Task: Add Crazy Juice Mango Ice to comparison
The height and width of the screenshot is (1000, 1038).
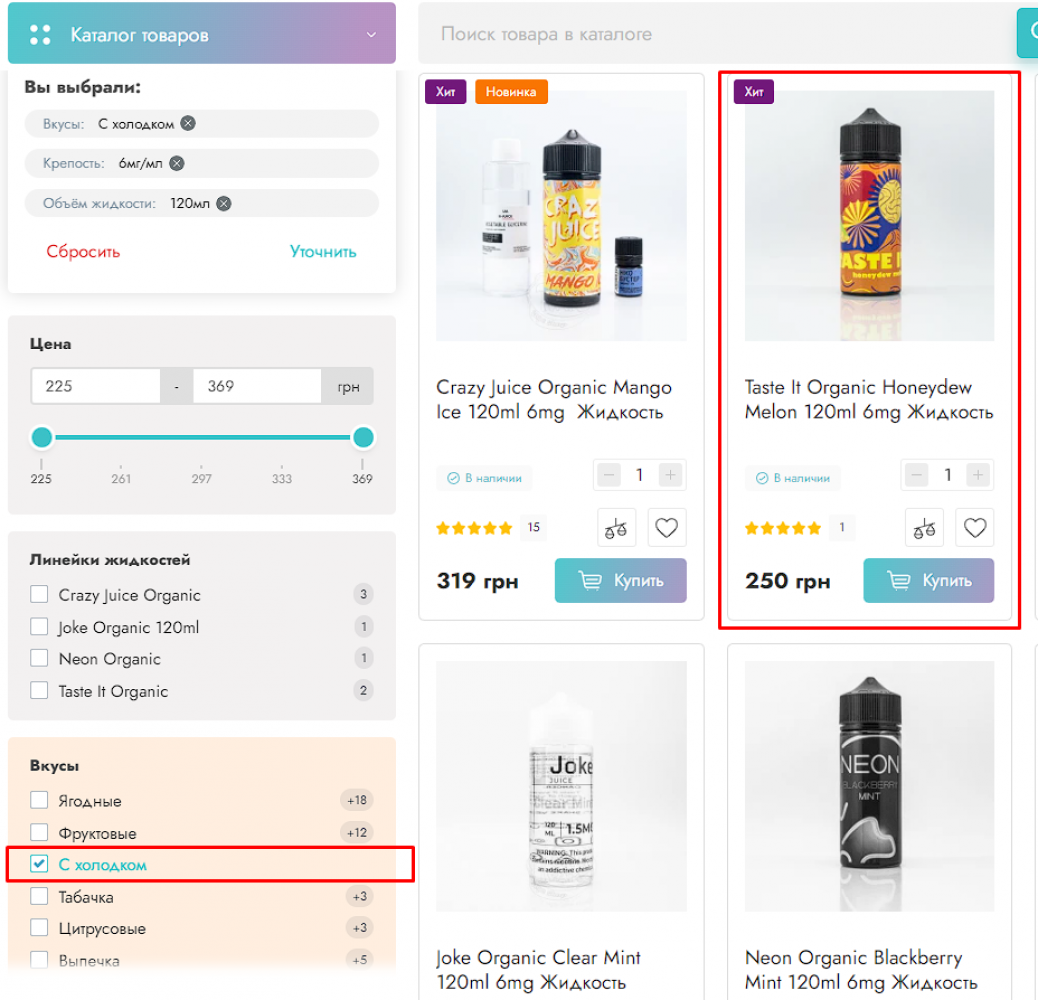Action: pos(617,528)
